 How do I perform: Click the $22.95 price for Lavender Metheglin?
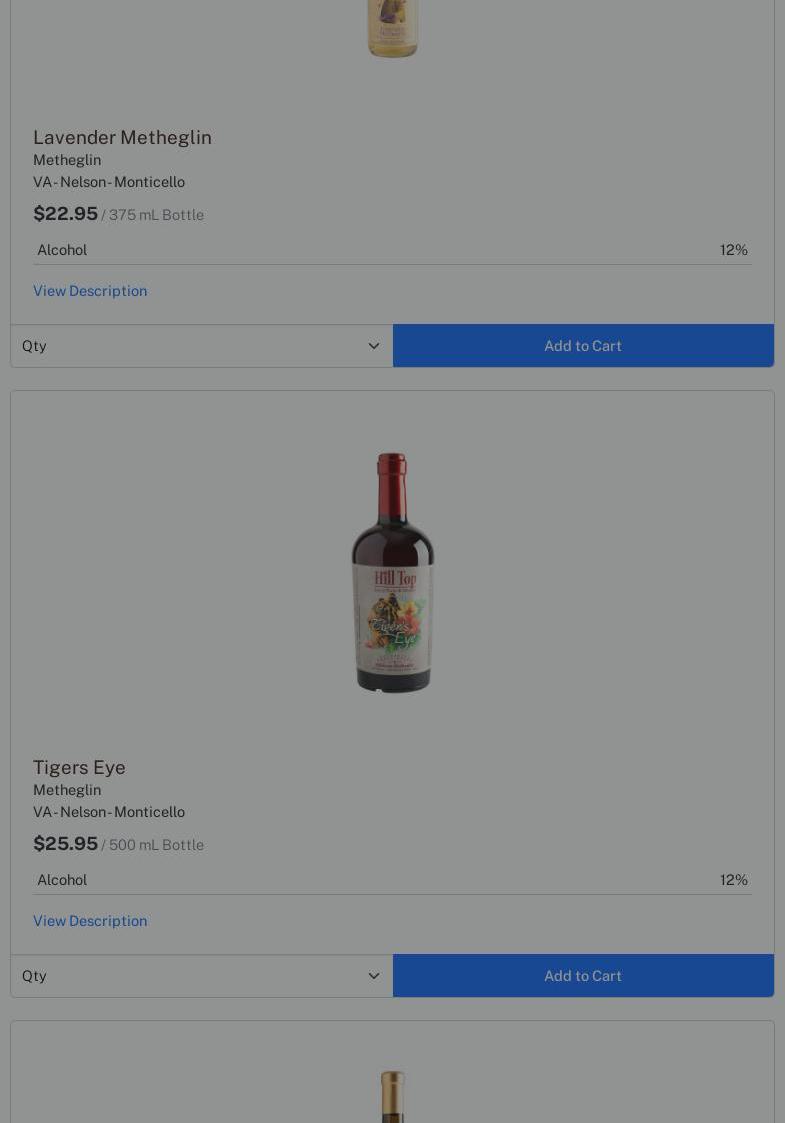[x=66, y=214]
